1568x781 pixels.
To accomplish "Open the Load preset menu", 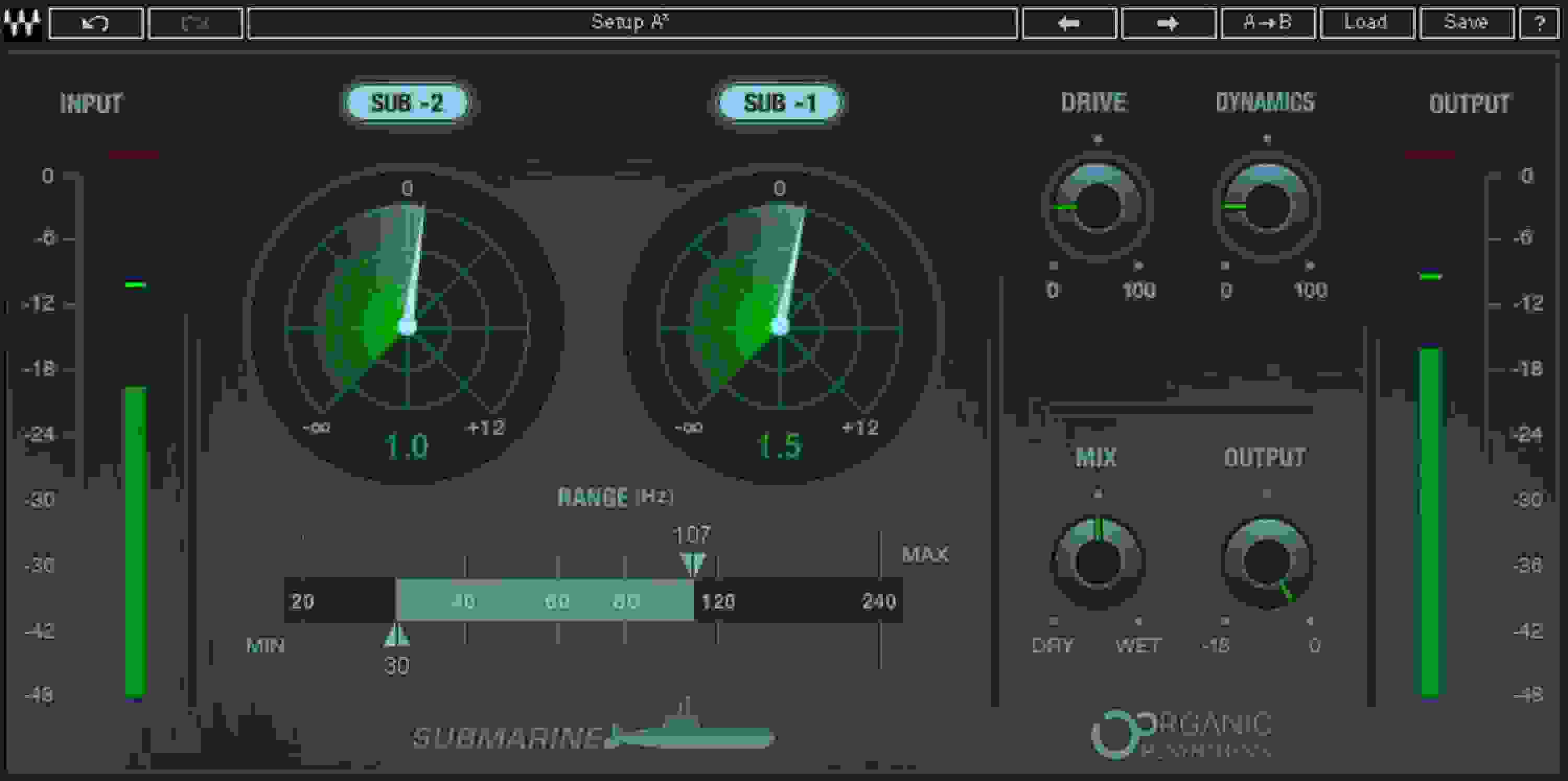I will (1368, 23).
